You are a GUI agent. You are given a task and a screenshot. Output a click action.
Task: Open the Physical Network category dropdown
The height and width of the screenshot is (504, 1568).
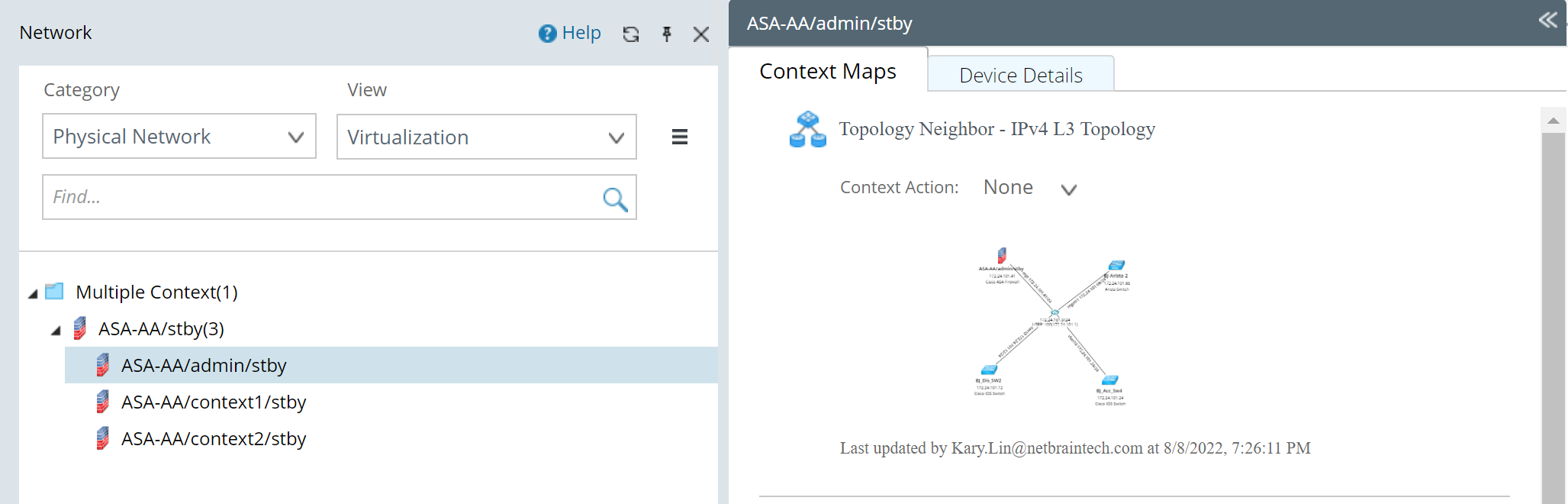coord(179,137)
